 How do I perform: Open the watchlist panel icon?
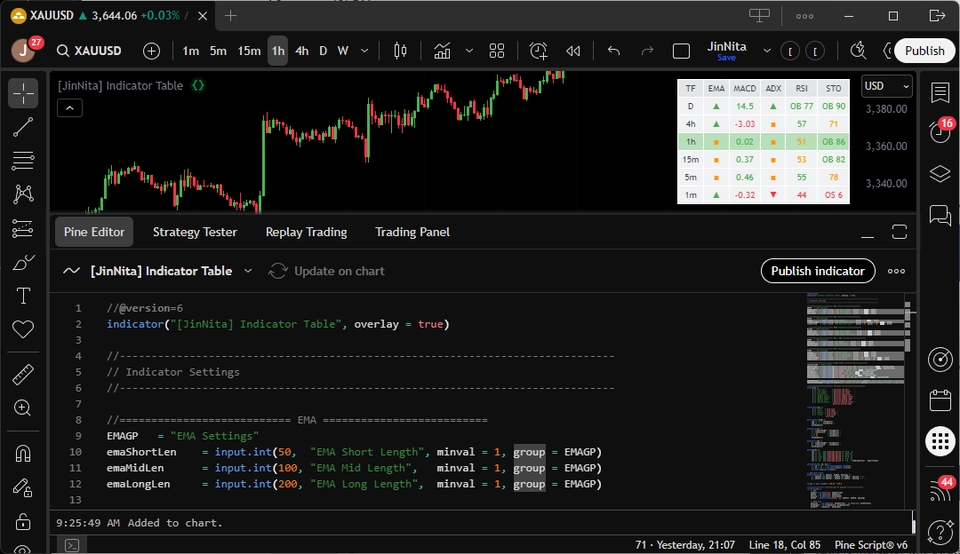[x=939, y=93]
